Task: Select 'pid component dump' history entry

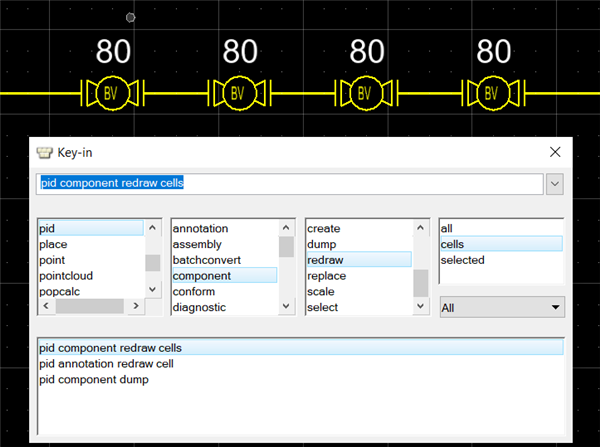Action: pyautogui.click(x=94, y=379)
